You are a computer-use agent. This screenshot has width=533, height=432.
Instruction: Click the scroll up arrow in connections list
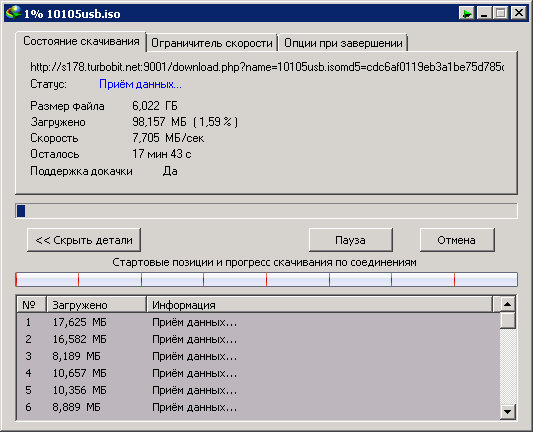click(x=508, y=304)
